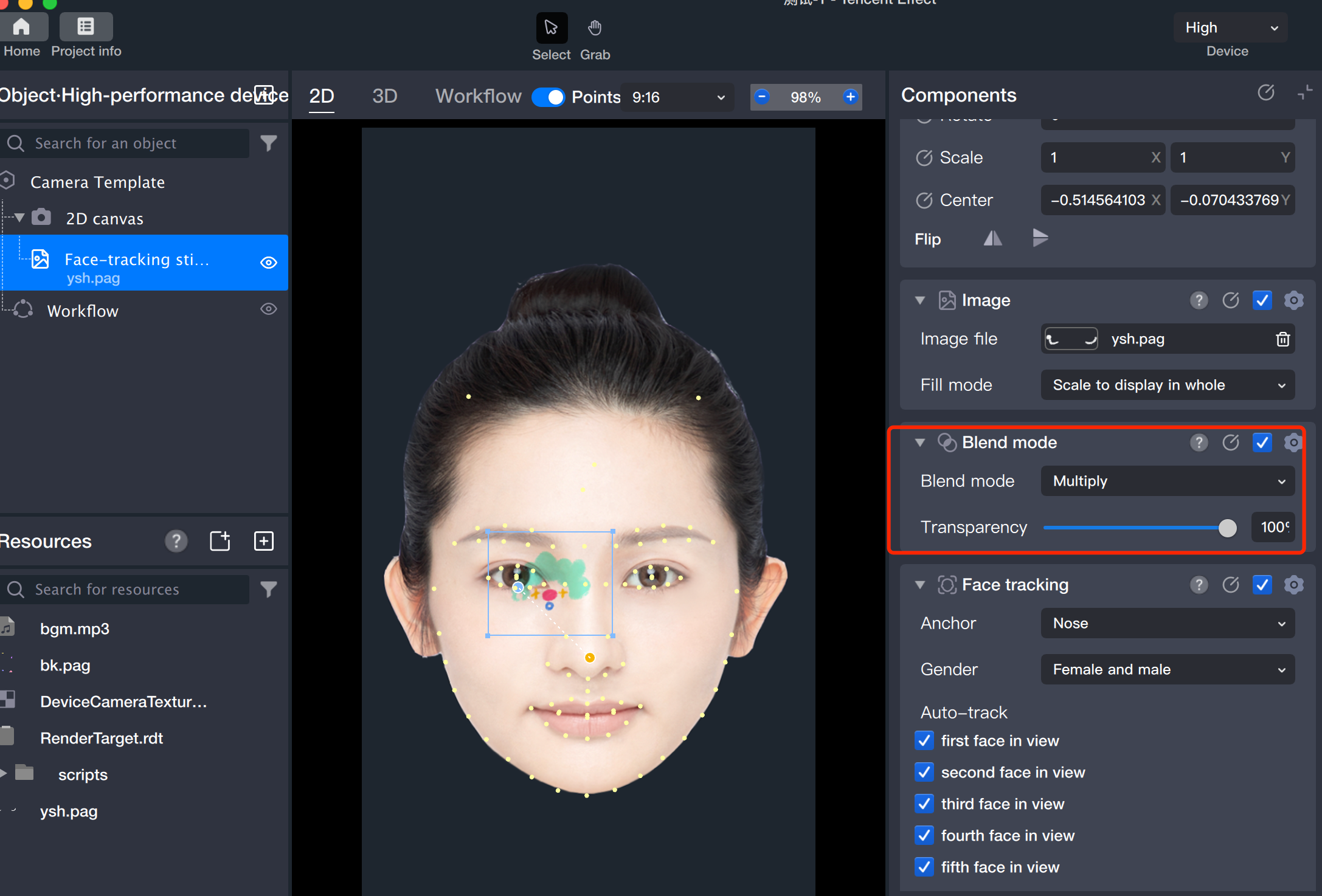This screenshot has width=1322, height=896.
Task: Uncheck 'third face in view' checkbox
Action: tap(924, 804)
